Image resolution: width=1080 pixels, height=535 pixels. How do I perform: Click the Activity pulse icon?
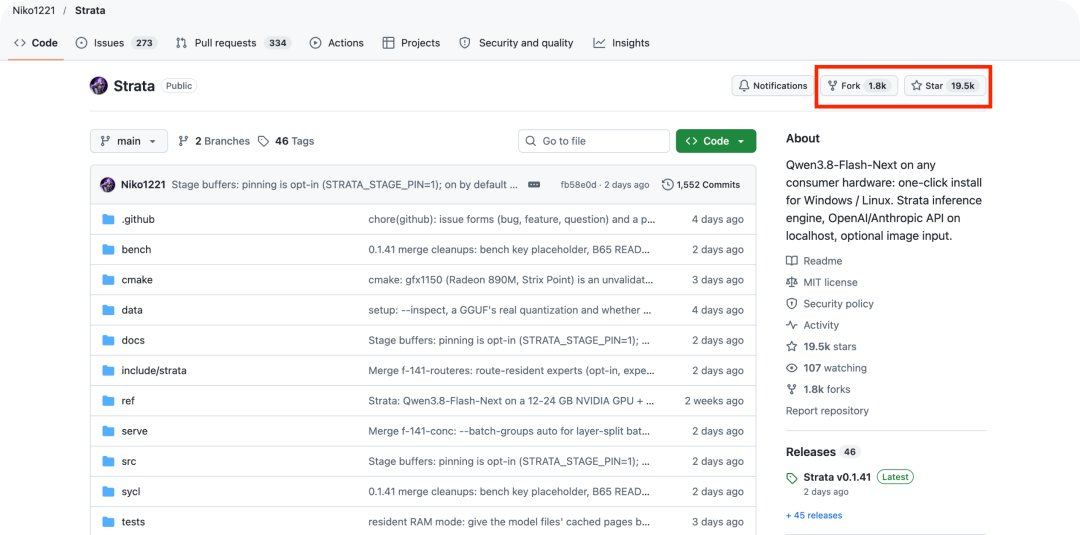point(792,325)
